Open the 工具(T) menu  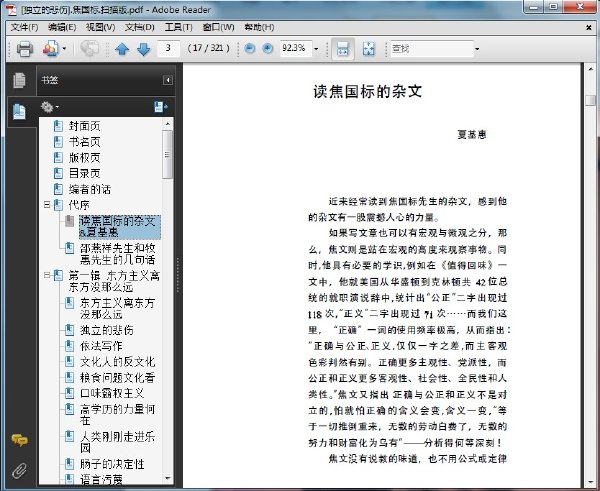pyautogui.click(x=178, y=27)
